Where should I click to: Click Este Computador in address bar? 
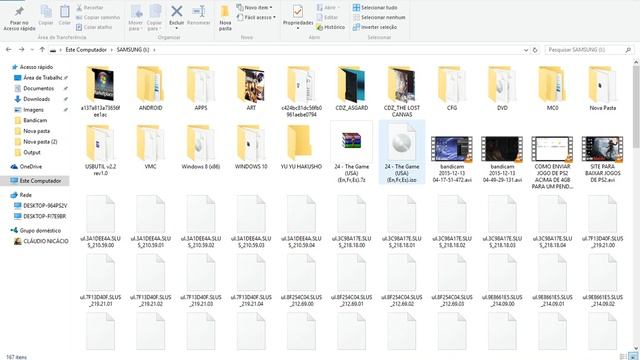tap(86, 50)
